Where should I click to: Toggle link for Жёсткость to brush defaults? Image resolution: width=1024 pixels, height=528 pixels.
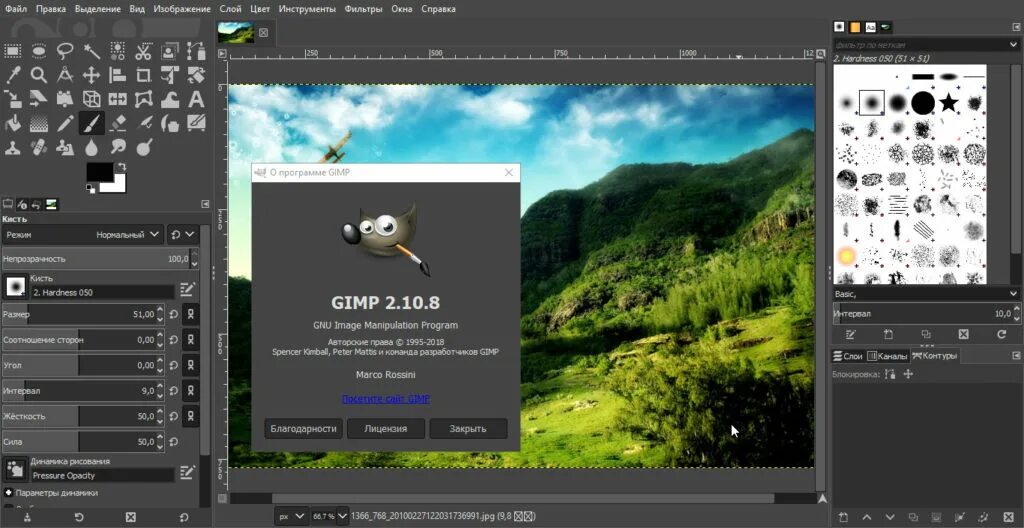point(191,416)
